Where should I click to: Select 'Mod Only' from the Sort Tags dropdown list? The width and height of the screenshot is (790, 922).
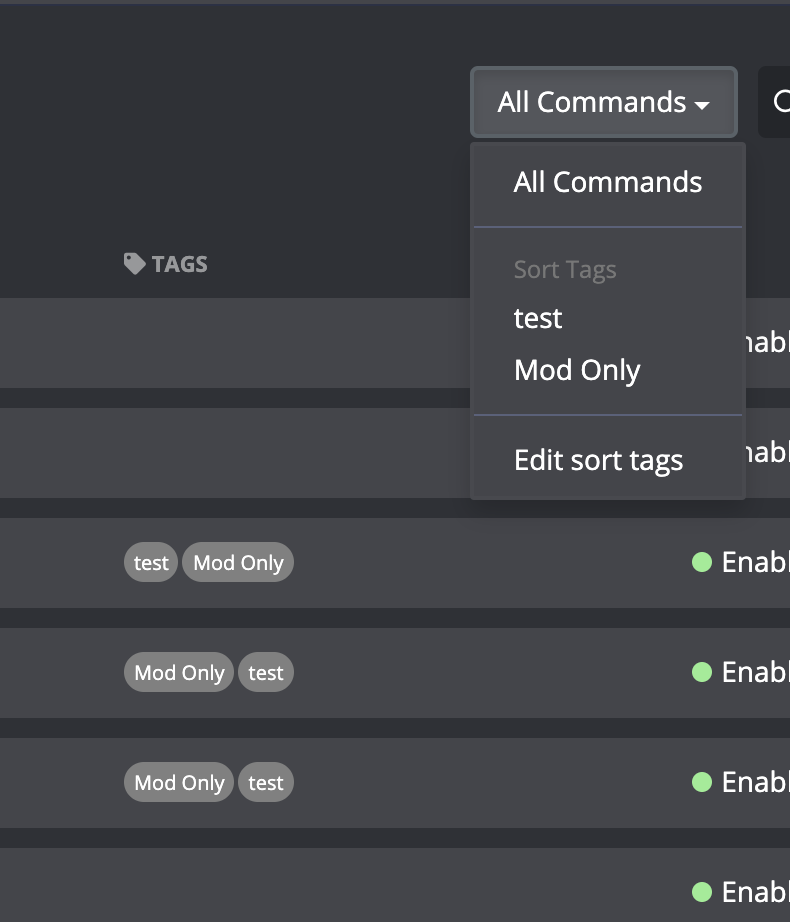[577, 369]
